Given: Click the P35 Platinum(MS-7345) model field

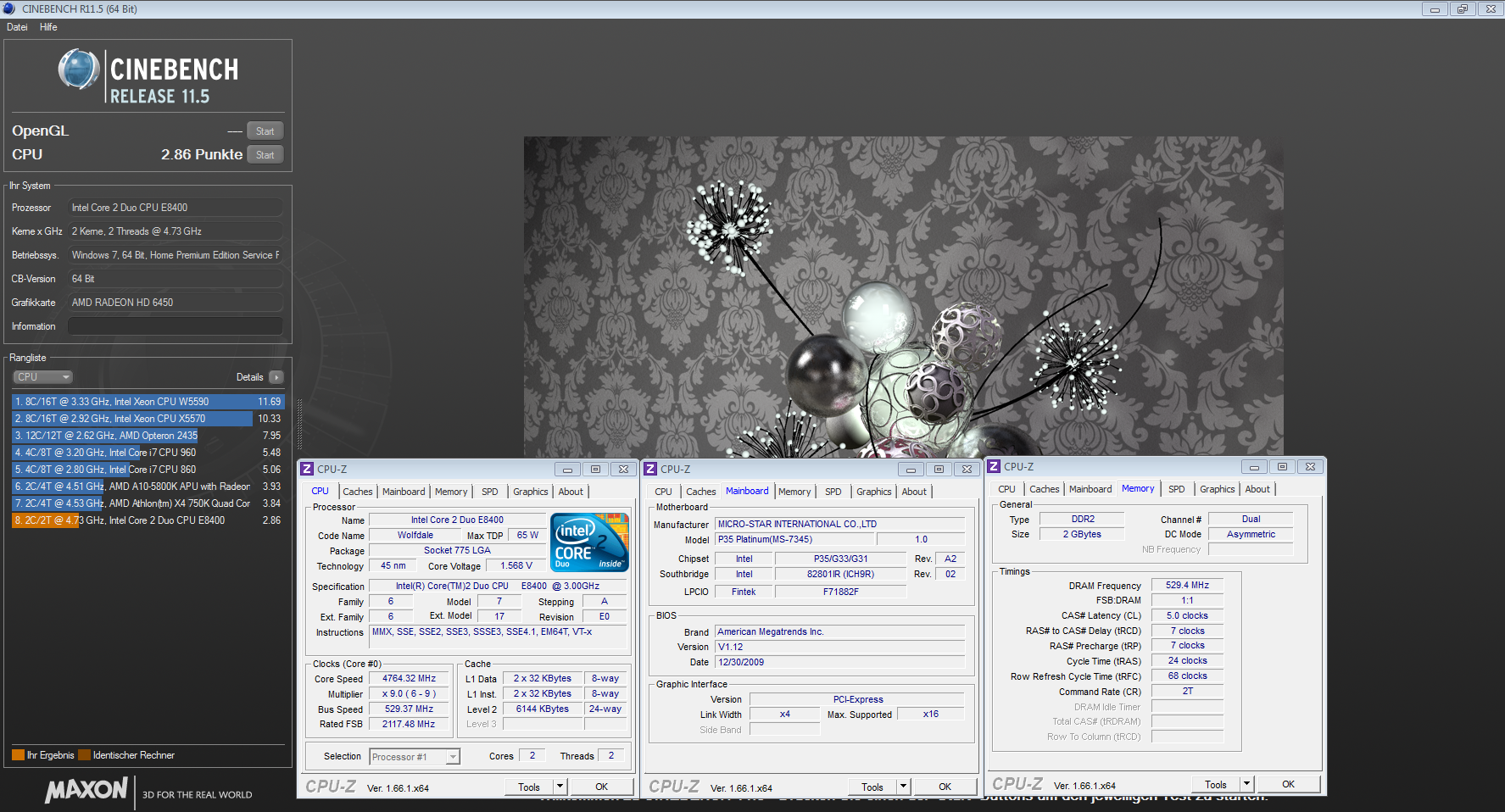Looking at the screenshot, I should (x=795, y=540).
